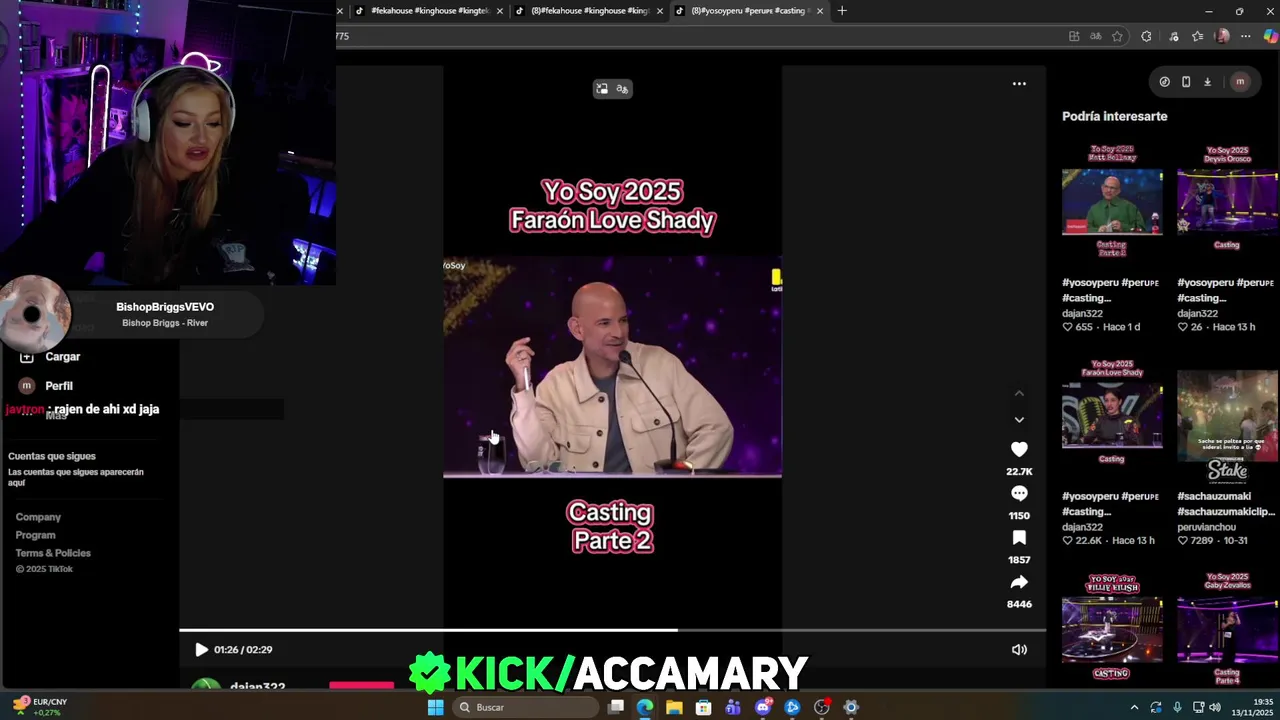Image resolution: width=1280 pixels, height=720 pixels.
Task: Open Discord from taskbar
Action: coord(763,707)
